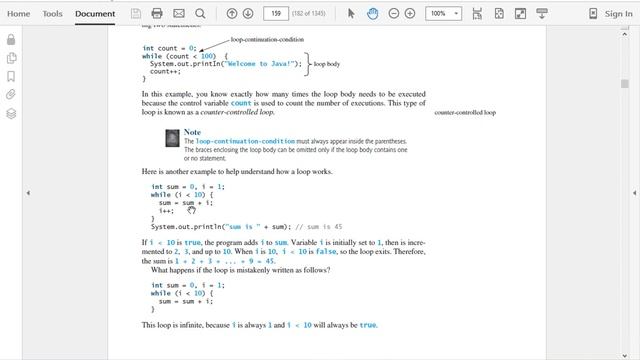Click the scrollbar down arrow
The image size is (640, 360).
(624, 356)
